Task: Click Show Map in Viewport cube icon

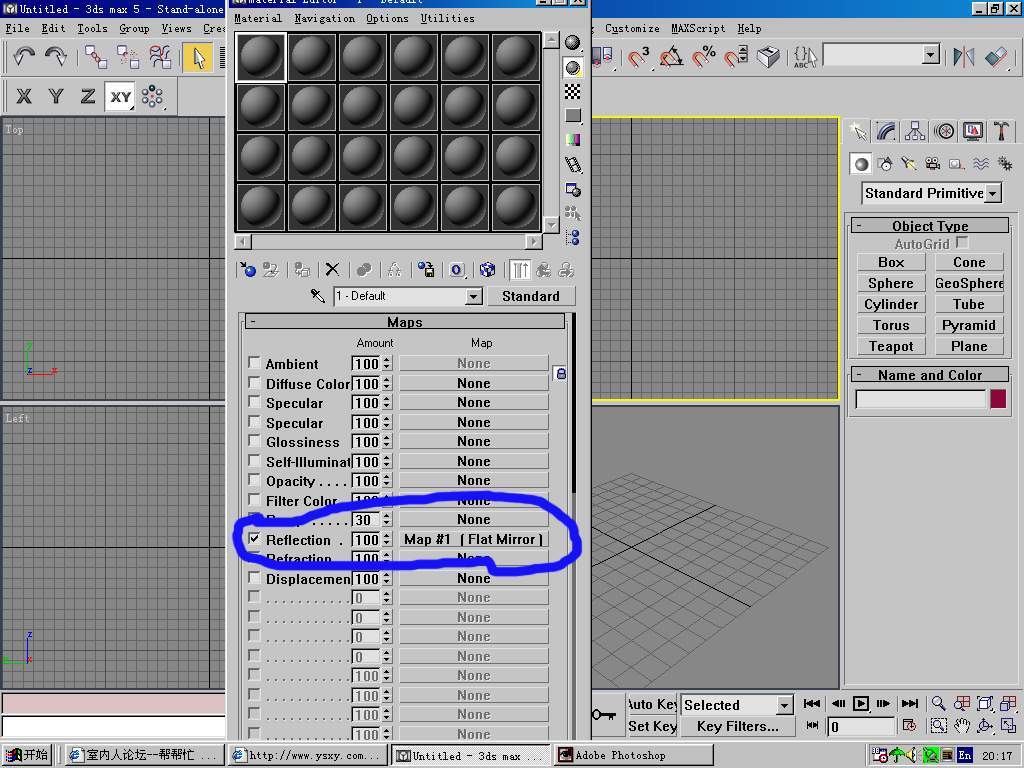Action: [487, 269]
